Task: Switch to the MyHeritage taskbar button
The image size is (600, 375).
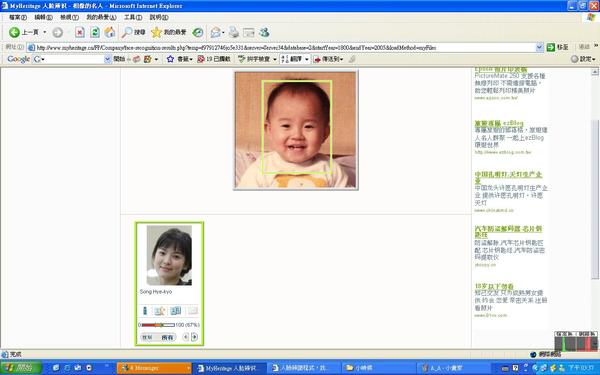Action: (230, 368)
